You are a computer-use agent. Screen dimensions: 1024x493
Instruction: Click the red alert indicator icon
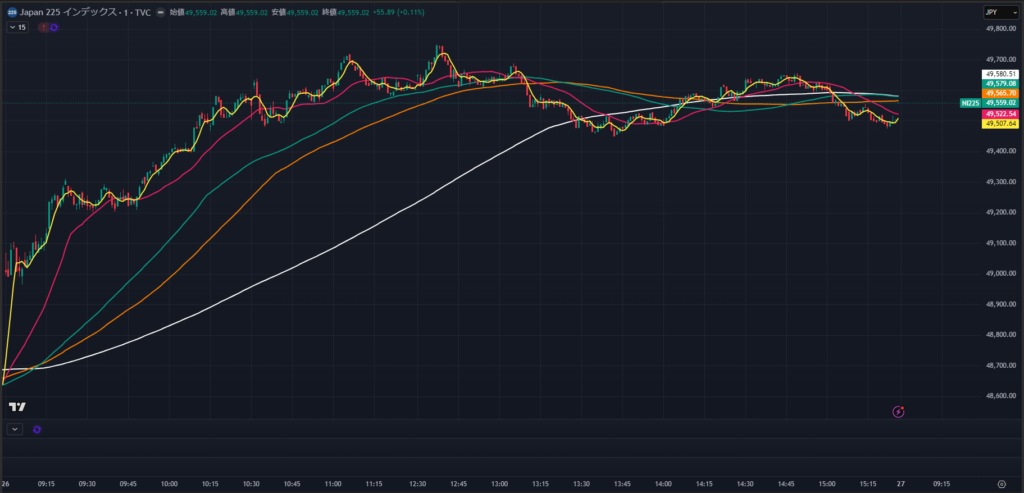point(43,27)
